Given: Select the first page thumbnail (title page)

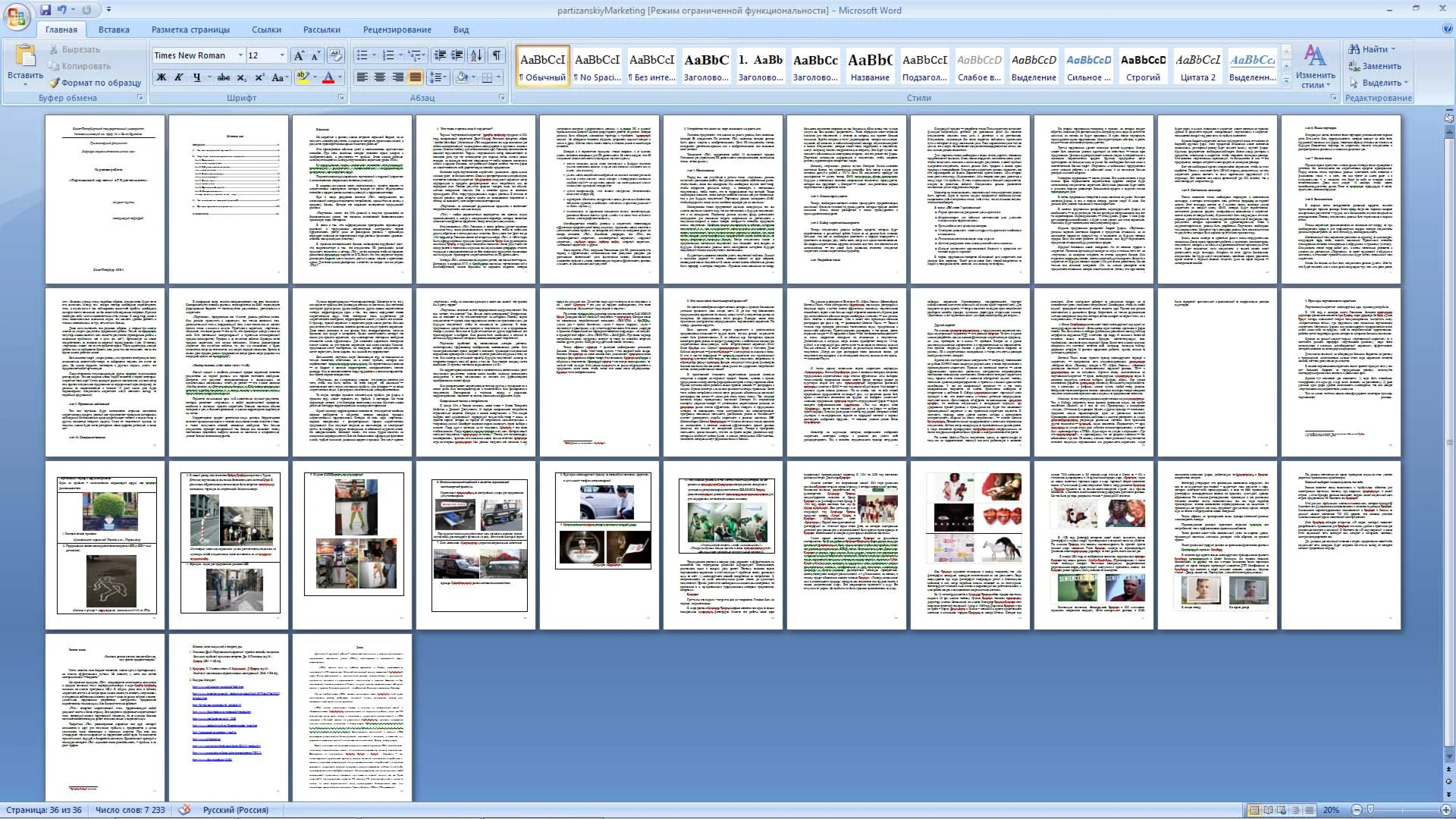Looking at the screenshot, I should [105, 199].
